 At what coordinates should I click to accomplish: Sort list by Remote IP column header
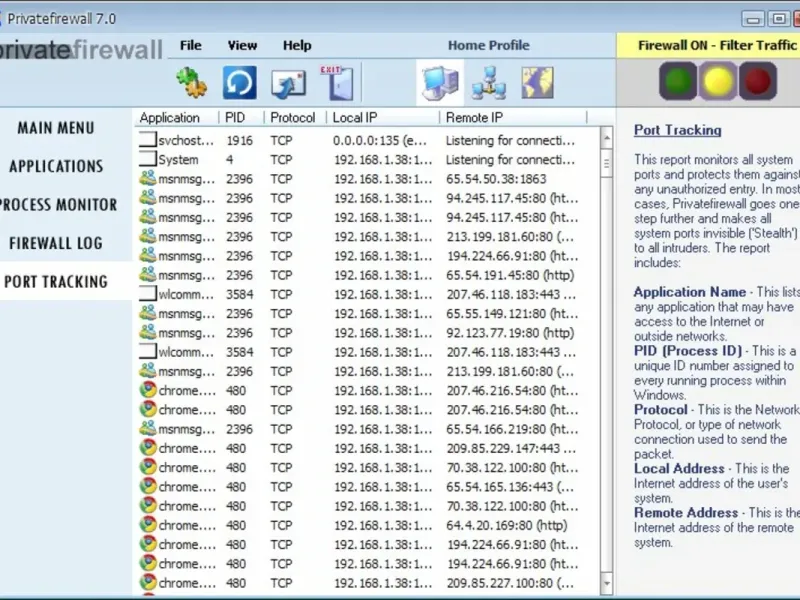tap(513, 118)
